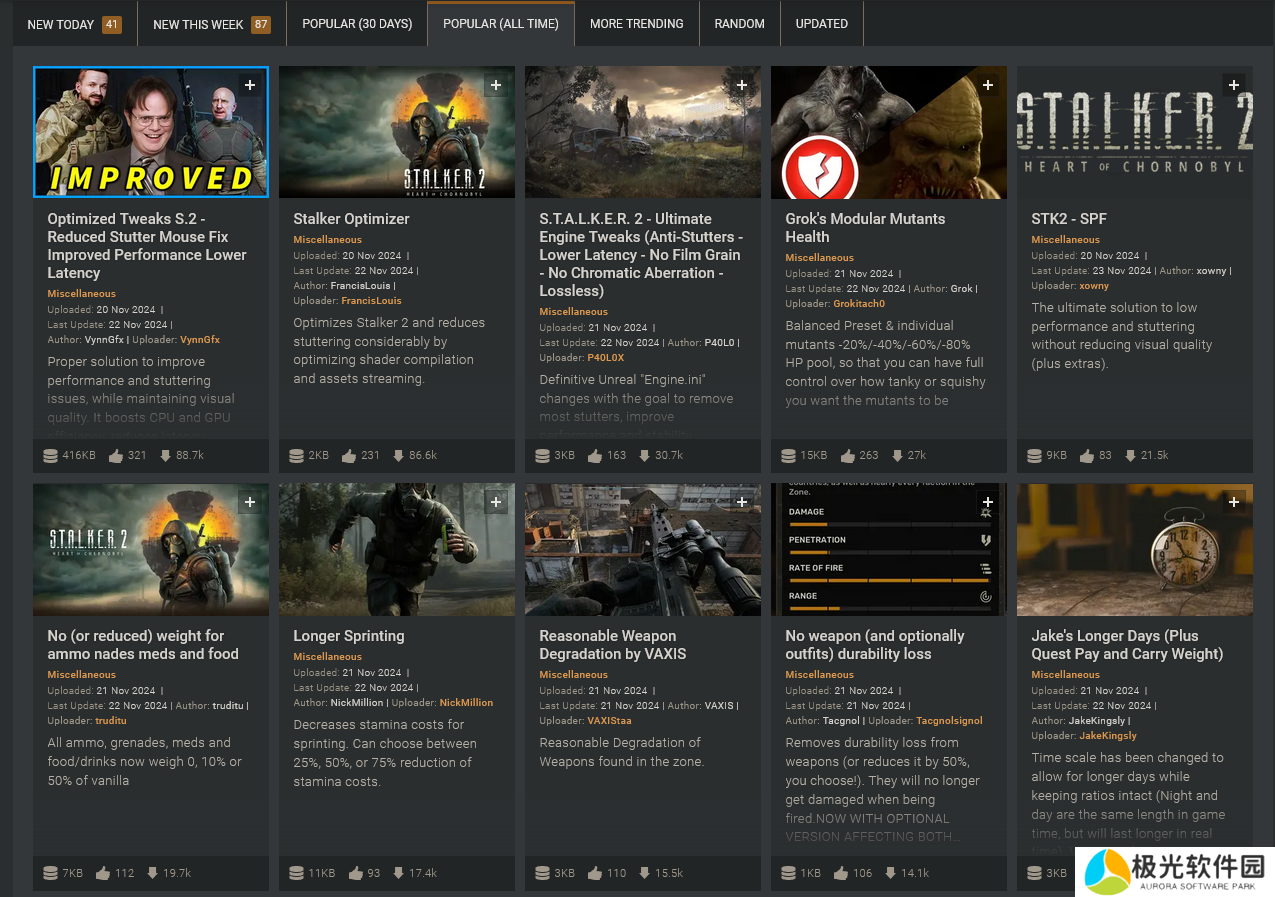Click endorsement thumbs-up icon on Stalker Optimizer card

[x=349, y=456]
